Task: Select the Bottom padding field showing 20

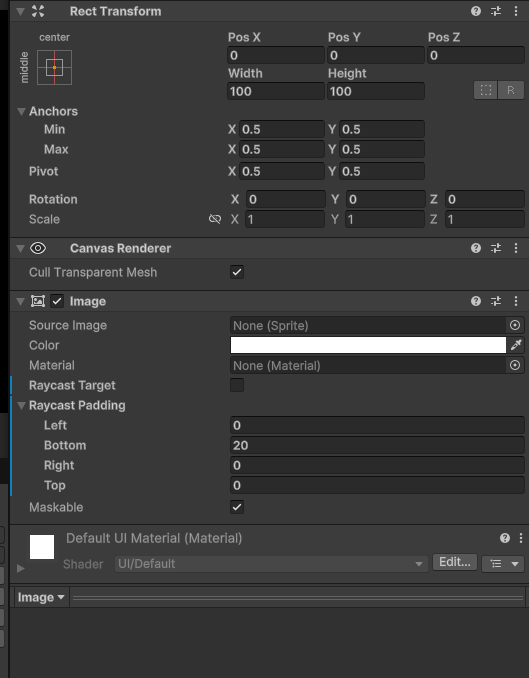Action: (377, 445)
